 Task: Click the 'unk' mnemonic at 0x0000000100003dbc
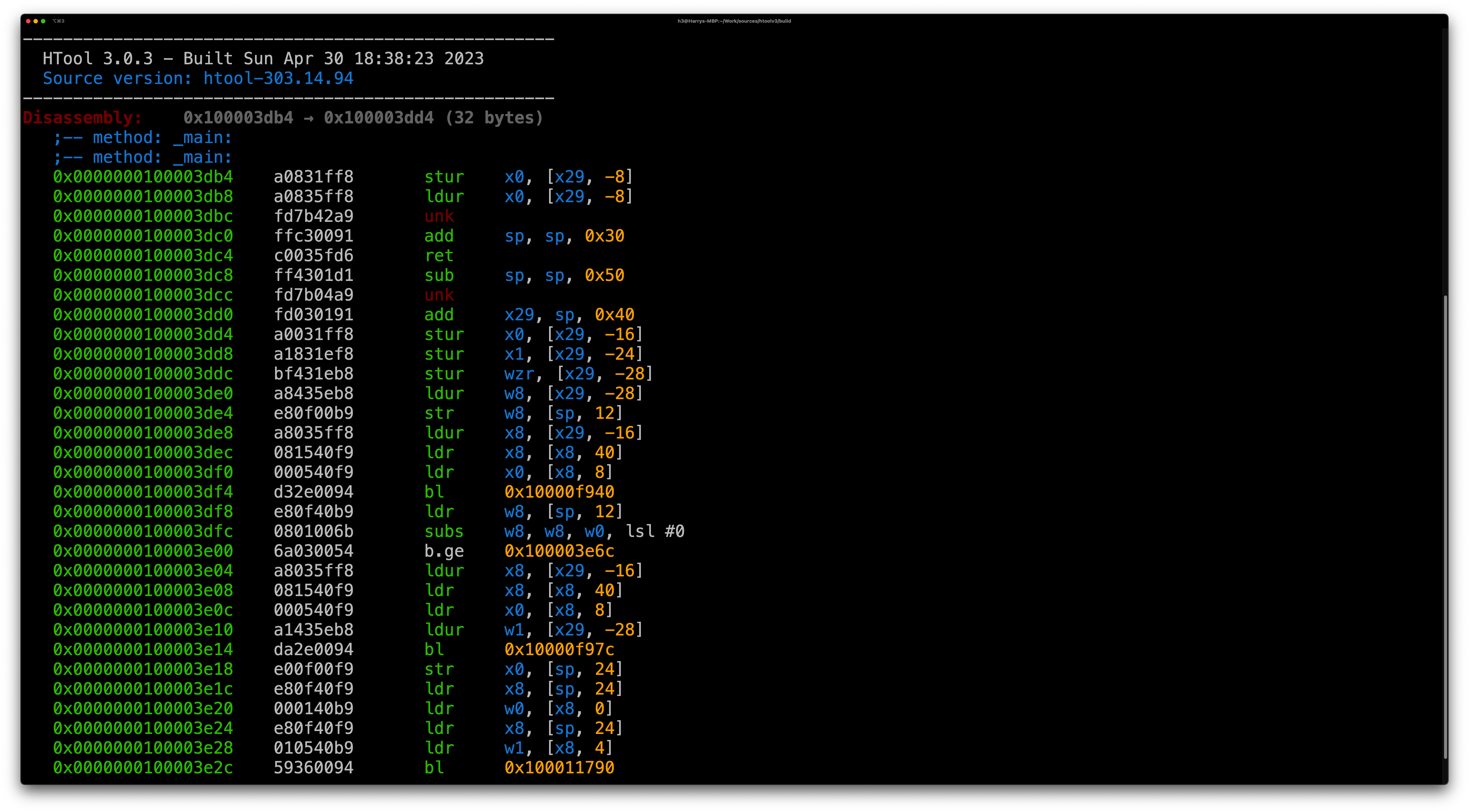pos(439,216)
